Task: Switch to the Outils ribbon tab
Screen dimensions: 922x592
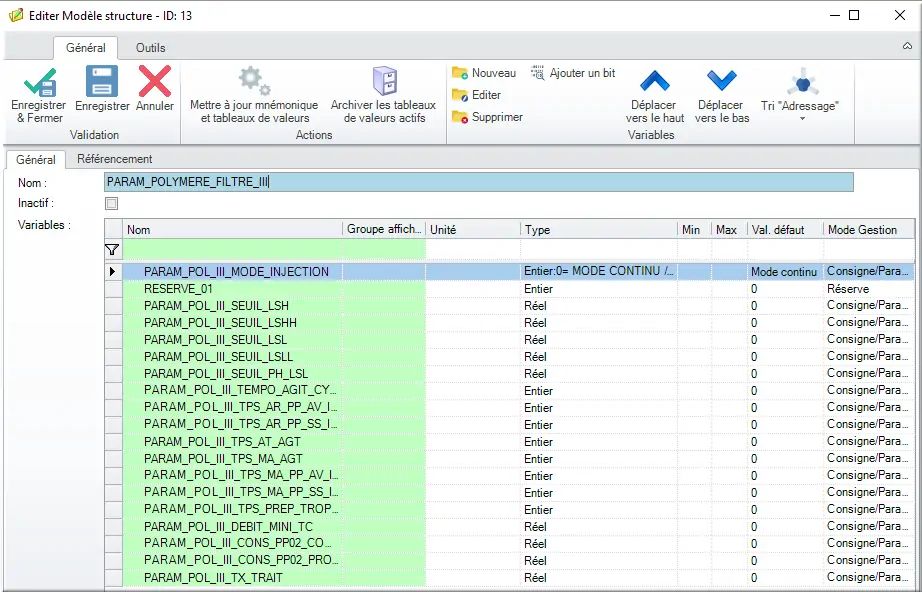Action: click(151, 48)
